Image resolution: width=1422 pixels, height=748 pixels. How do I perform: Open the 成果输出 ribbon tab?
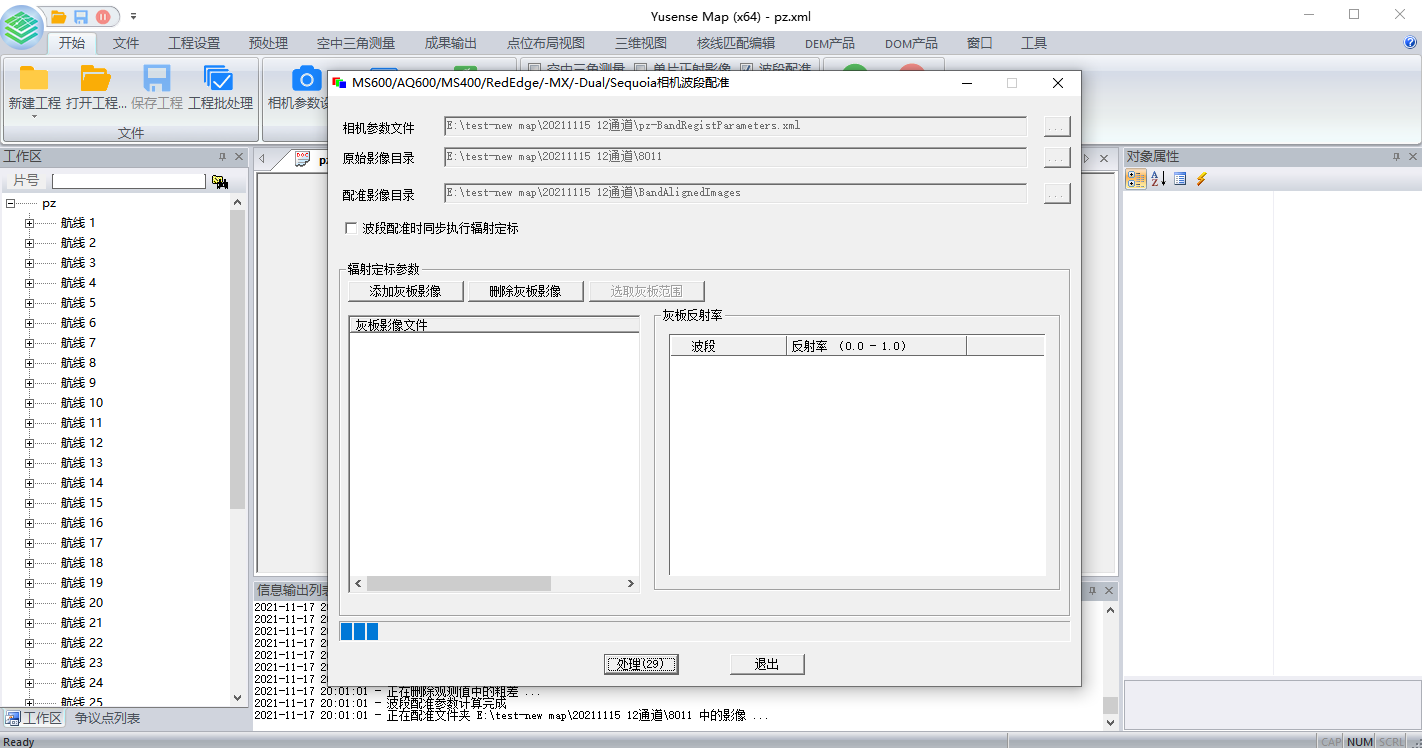point(451,43)
